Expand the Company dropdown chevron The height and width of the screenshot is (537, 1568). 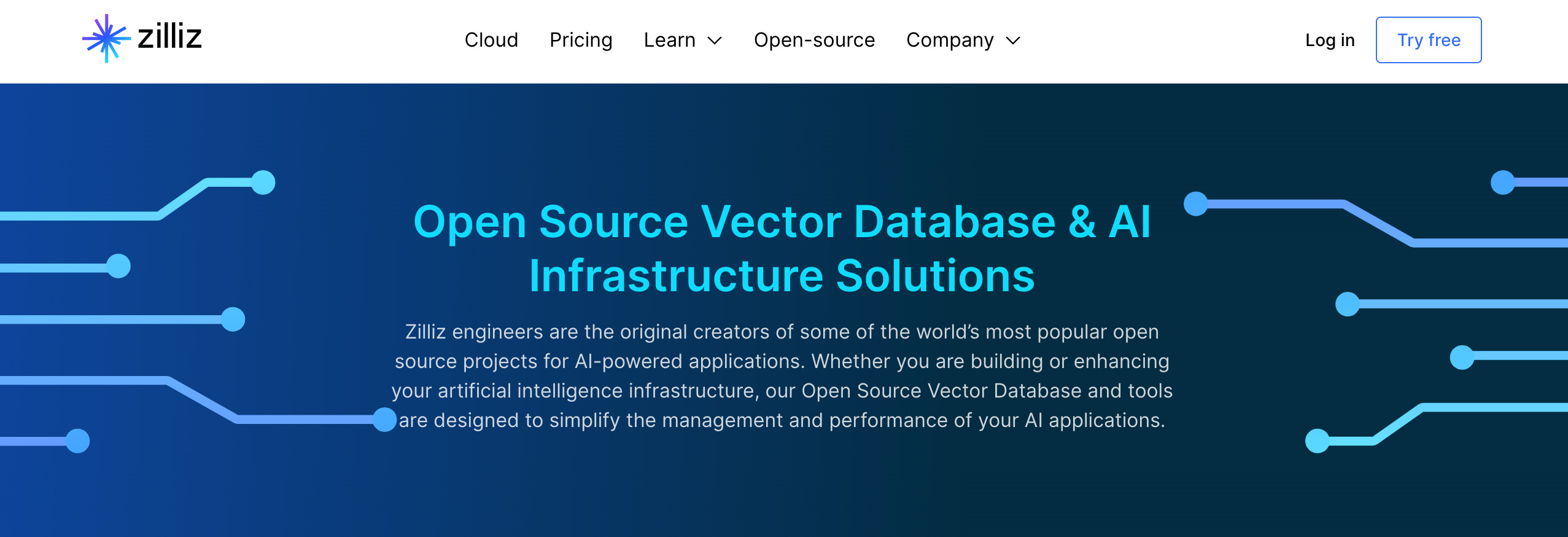tap(1013, 41)
